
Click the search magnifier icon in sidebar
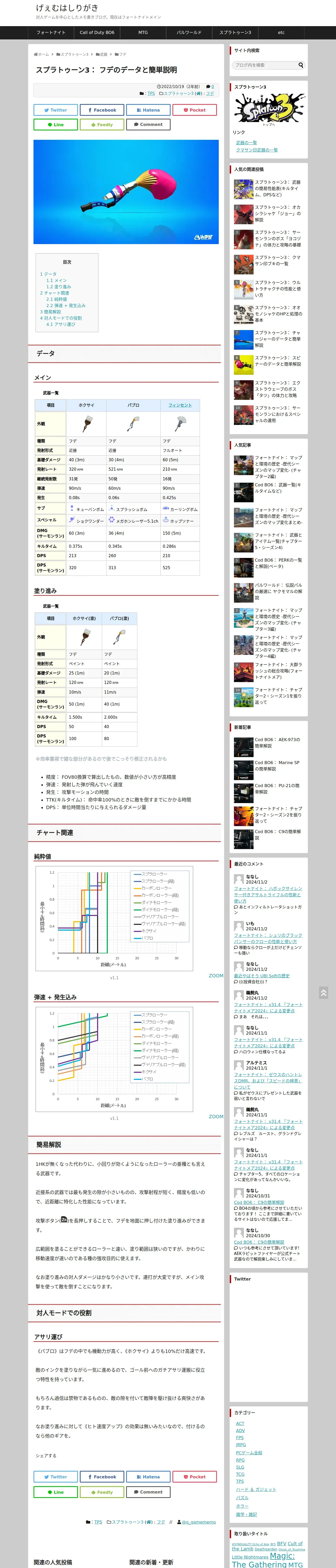coord(300,65)
